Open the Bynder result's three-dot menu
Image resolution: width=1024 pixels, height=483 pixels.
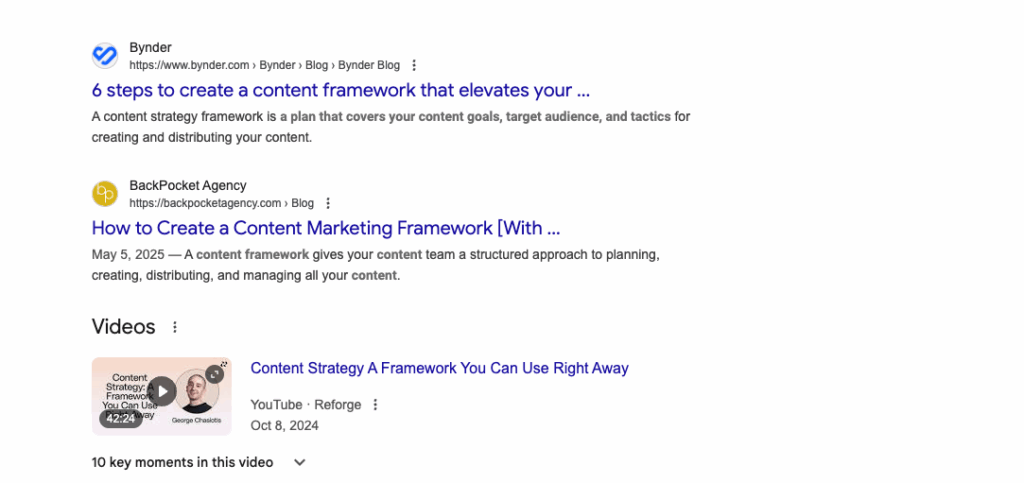(414, 65)
